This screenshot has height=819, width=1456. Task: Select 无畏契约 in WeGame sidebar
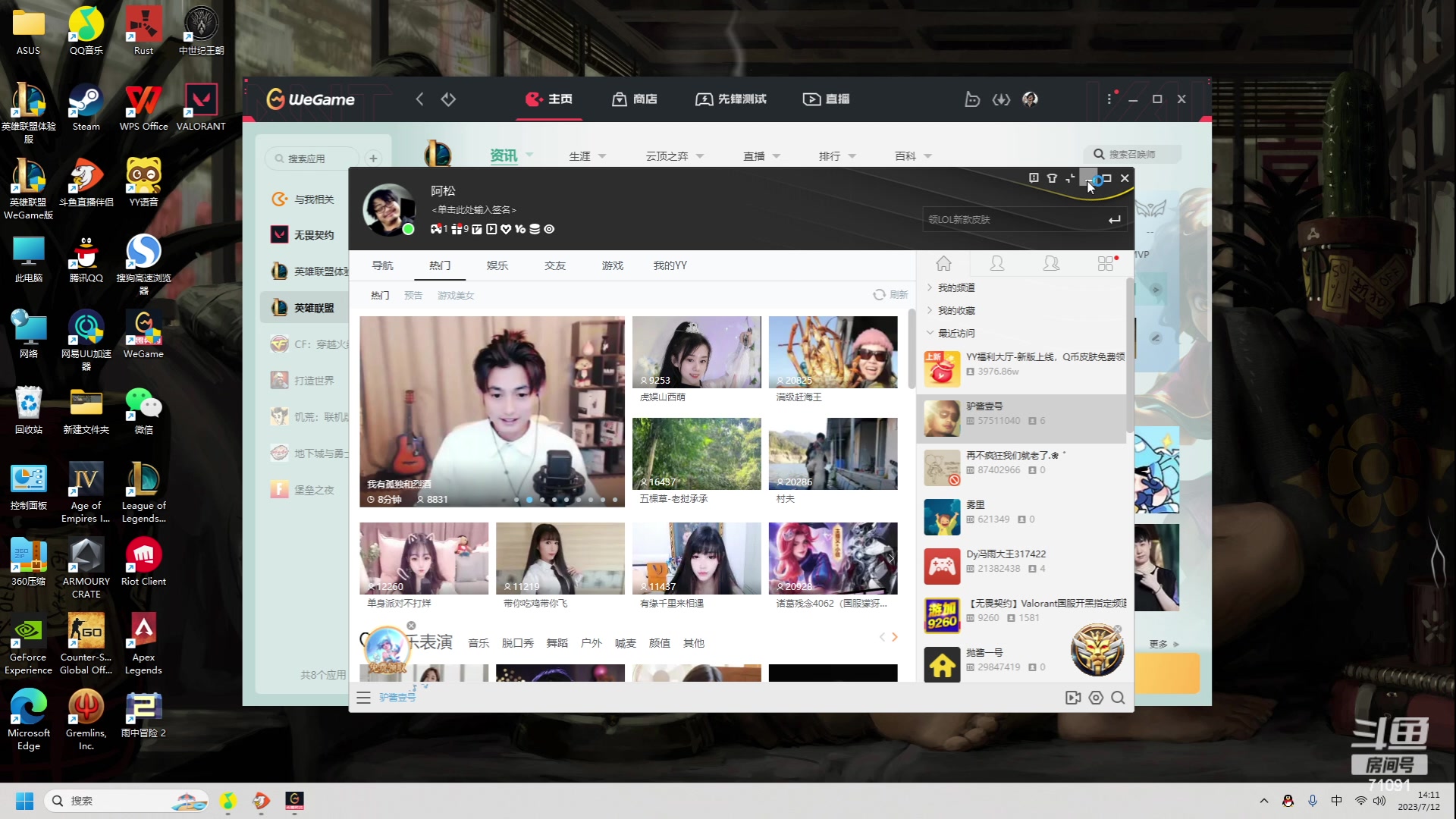[305, 235]
